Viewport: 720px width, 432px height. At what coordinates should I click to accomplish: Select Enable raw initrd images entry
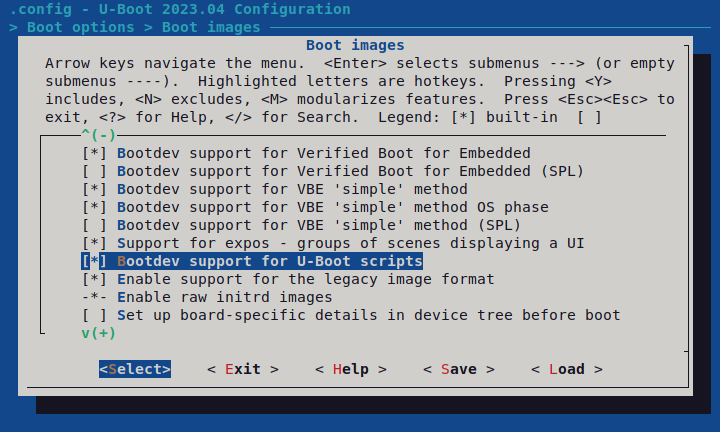[207, 297]
